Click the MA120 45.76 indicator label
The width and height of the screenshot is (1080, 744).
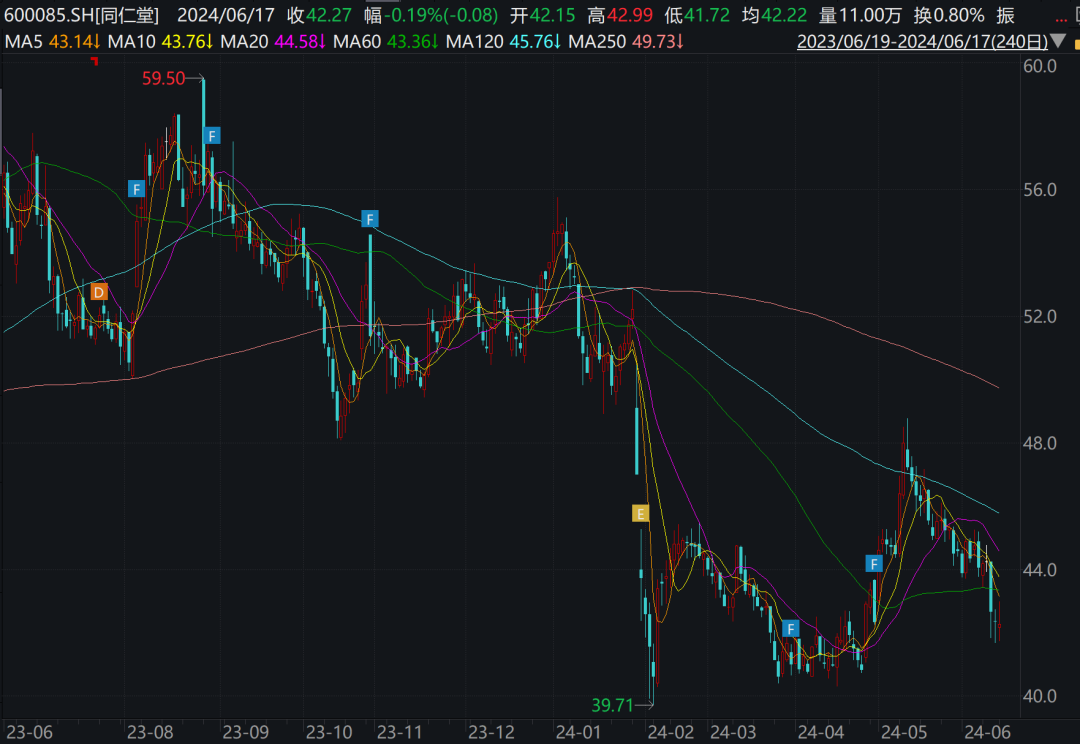503,42
